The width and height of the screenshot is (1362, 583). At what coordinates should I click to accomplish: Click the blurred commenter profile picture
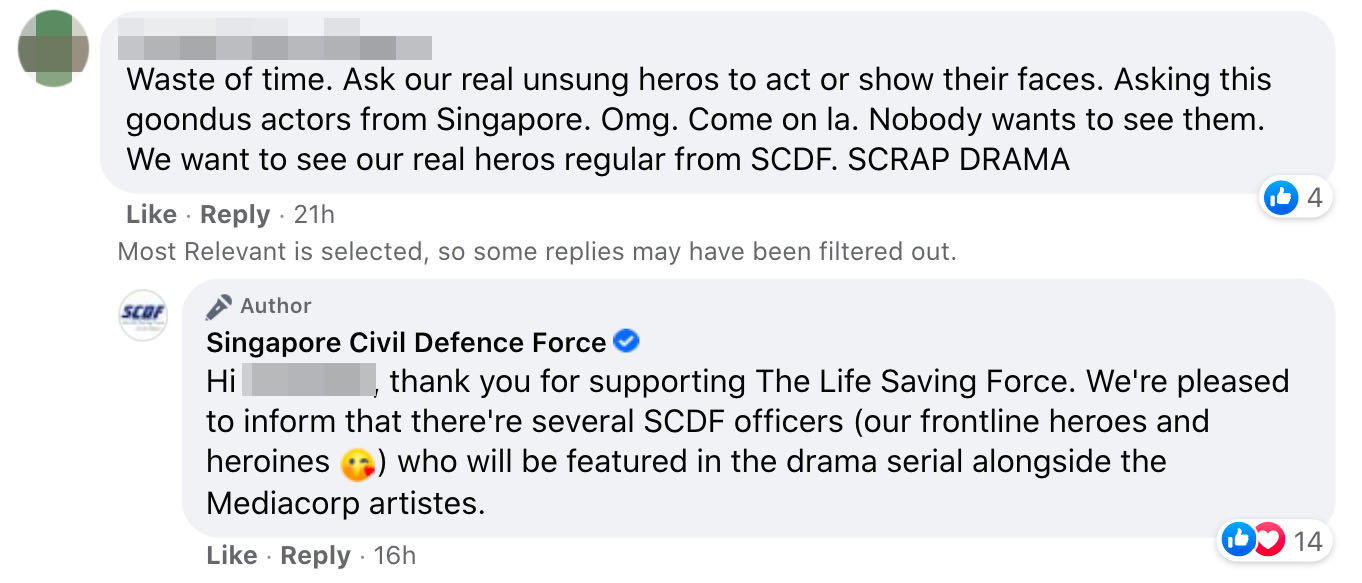(x=53, y=48)
